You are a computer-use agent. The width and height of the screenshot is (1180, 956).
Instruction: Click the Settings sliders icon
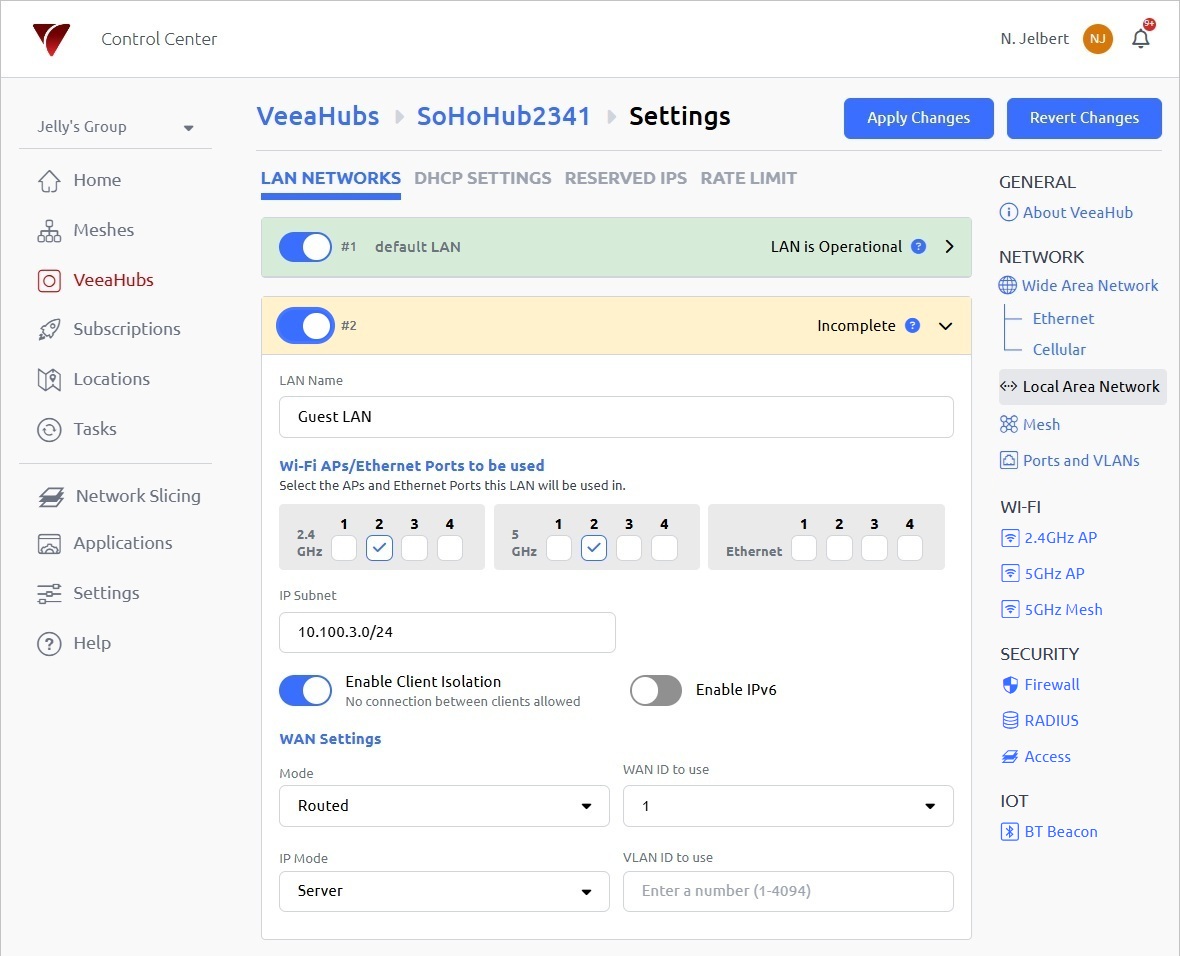49,593
